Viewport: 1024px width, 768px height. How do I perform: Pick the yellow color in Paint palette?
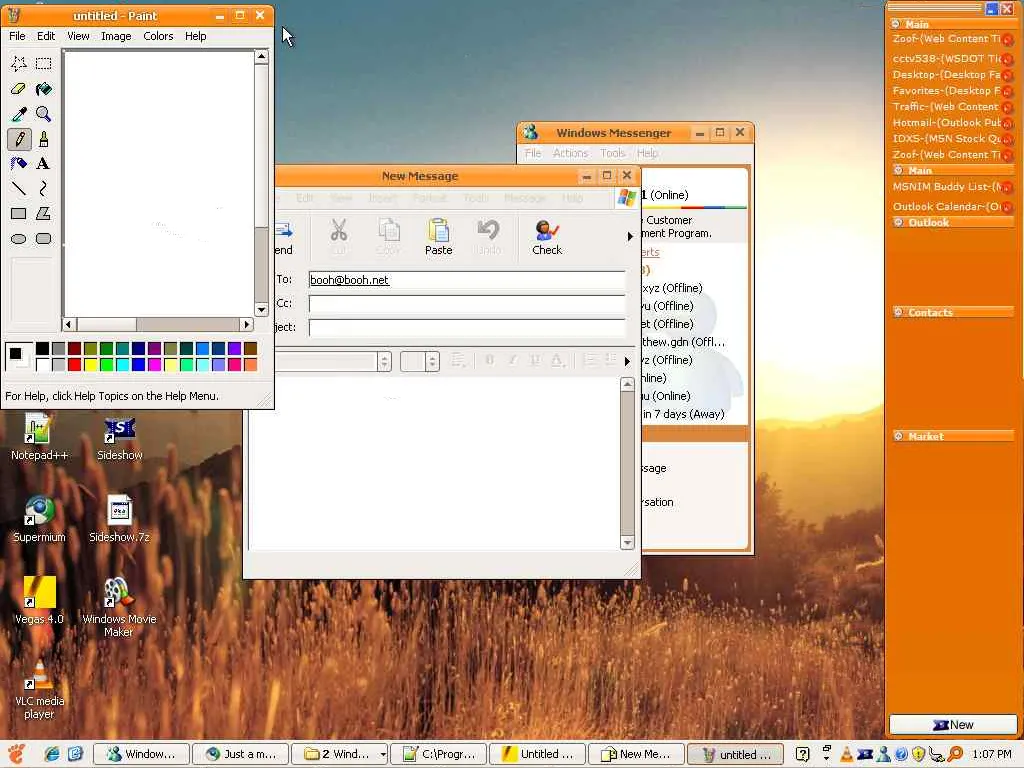coord(90,364)
